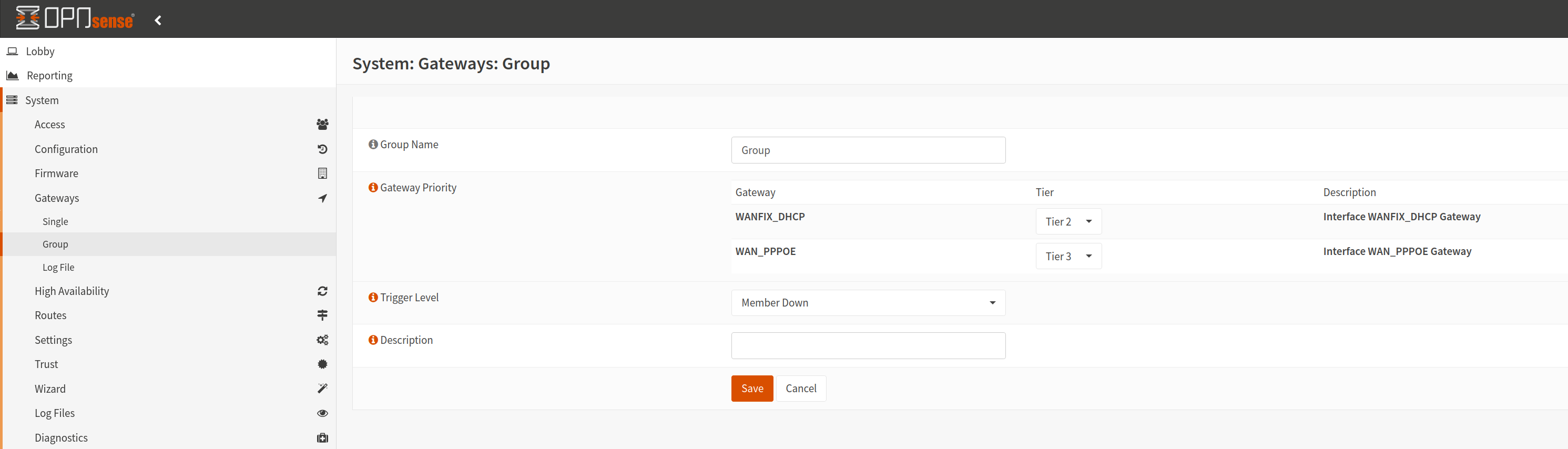The image size is (1568, 449).
Task: Click the Log Files eye icon
Action: (x=322, y=413)
